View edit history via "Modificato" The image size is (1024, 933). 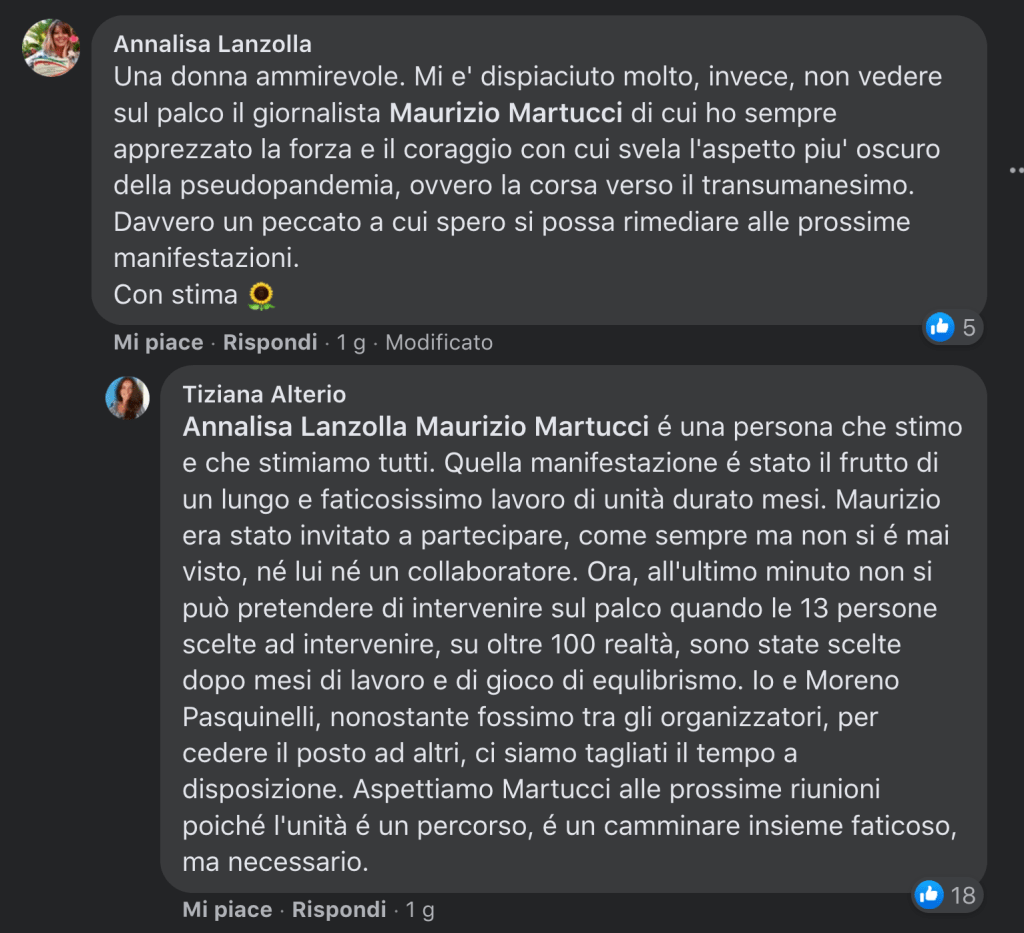[x=439, y=343]
